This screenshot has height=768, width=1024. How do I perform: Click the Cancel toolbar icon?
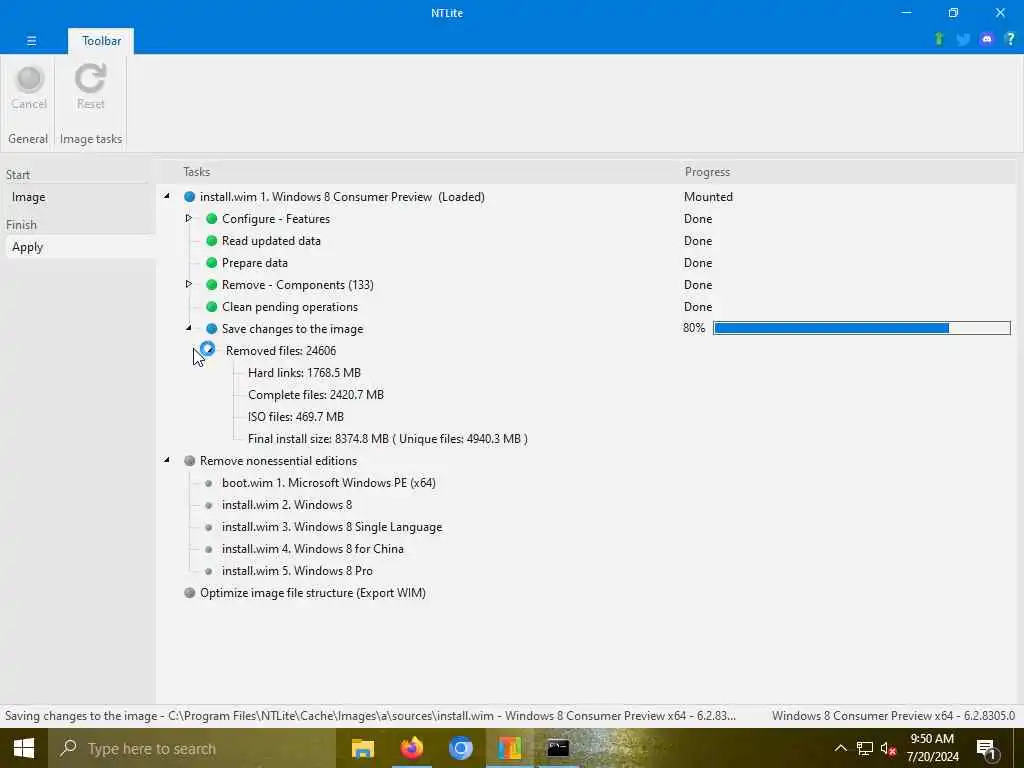pos(29,79)
